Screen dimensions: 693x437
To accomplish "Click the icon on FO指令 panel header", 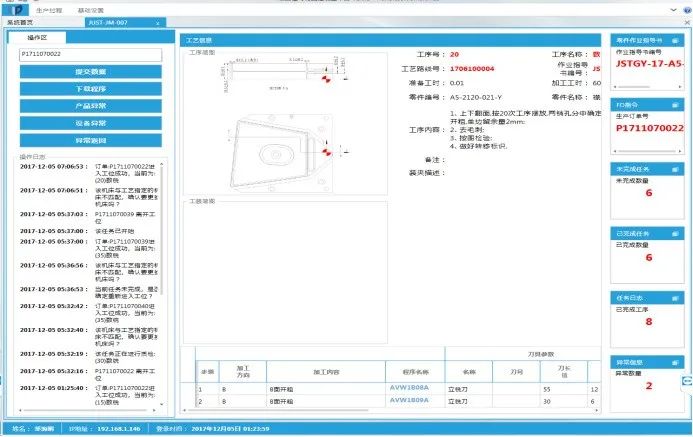I will pos(677,105).
